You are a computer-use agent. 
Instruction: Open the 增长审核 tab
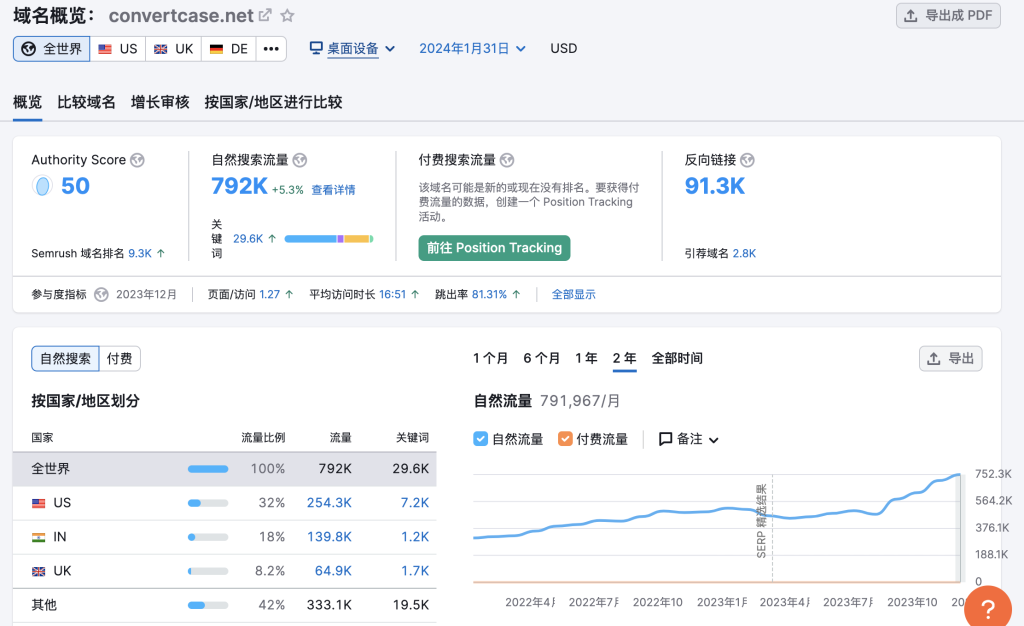tap(160, 102)
